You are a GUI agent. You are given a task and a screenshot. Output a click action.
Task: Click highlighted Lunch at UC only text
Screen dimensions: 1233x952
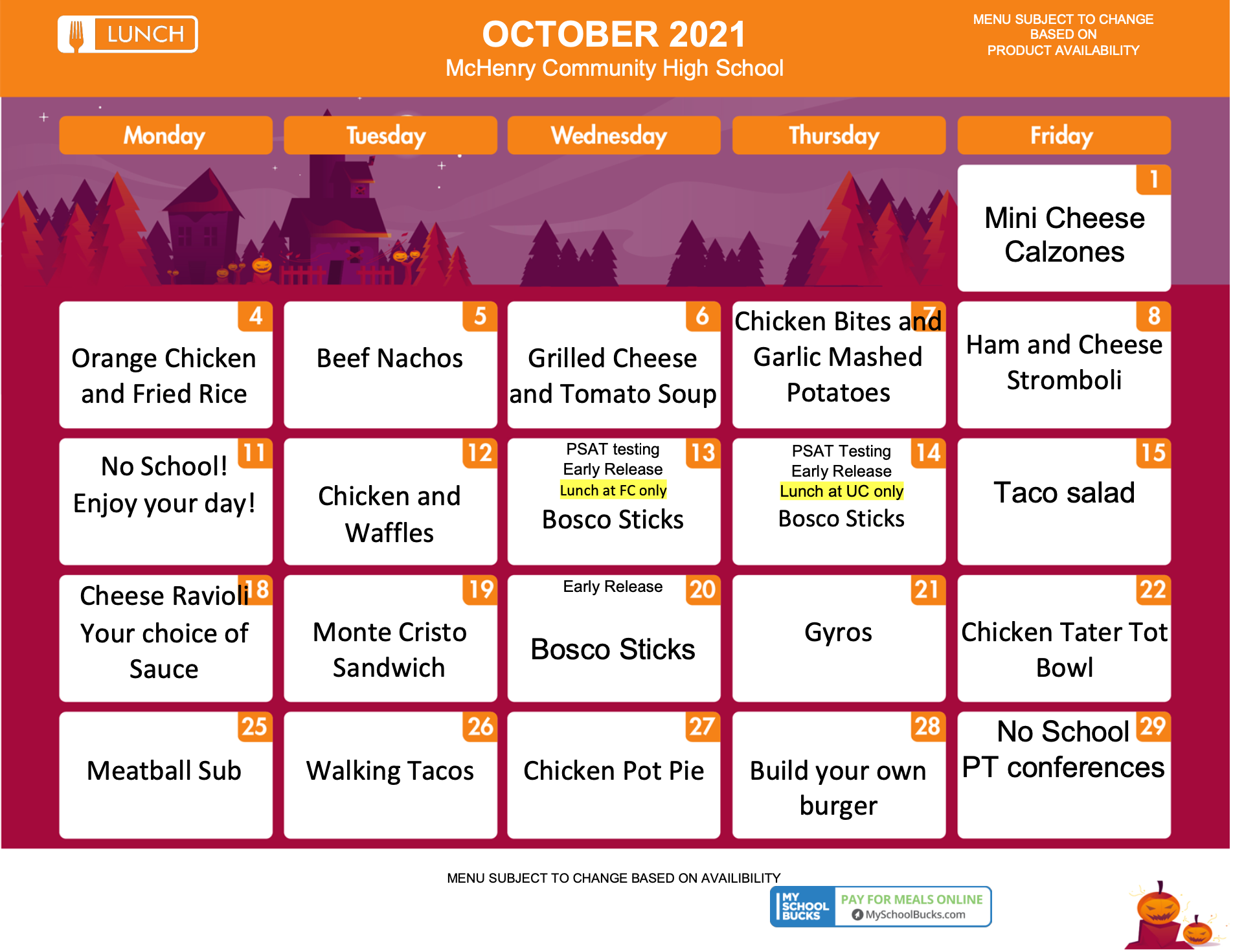(x=841, y=491)
